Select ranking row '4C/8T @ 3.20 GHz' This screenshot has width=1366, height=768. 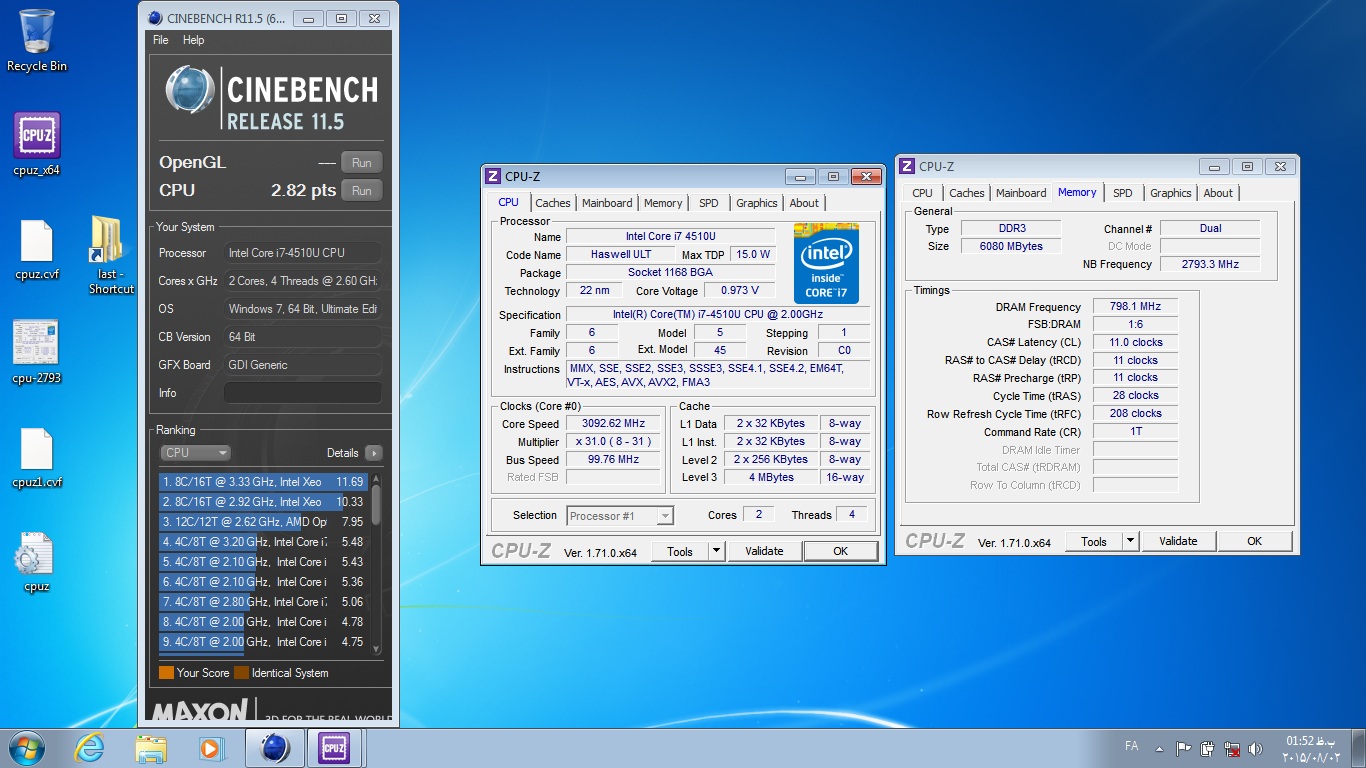point(263,542)
